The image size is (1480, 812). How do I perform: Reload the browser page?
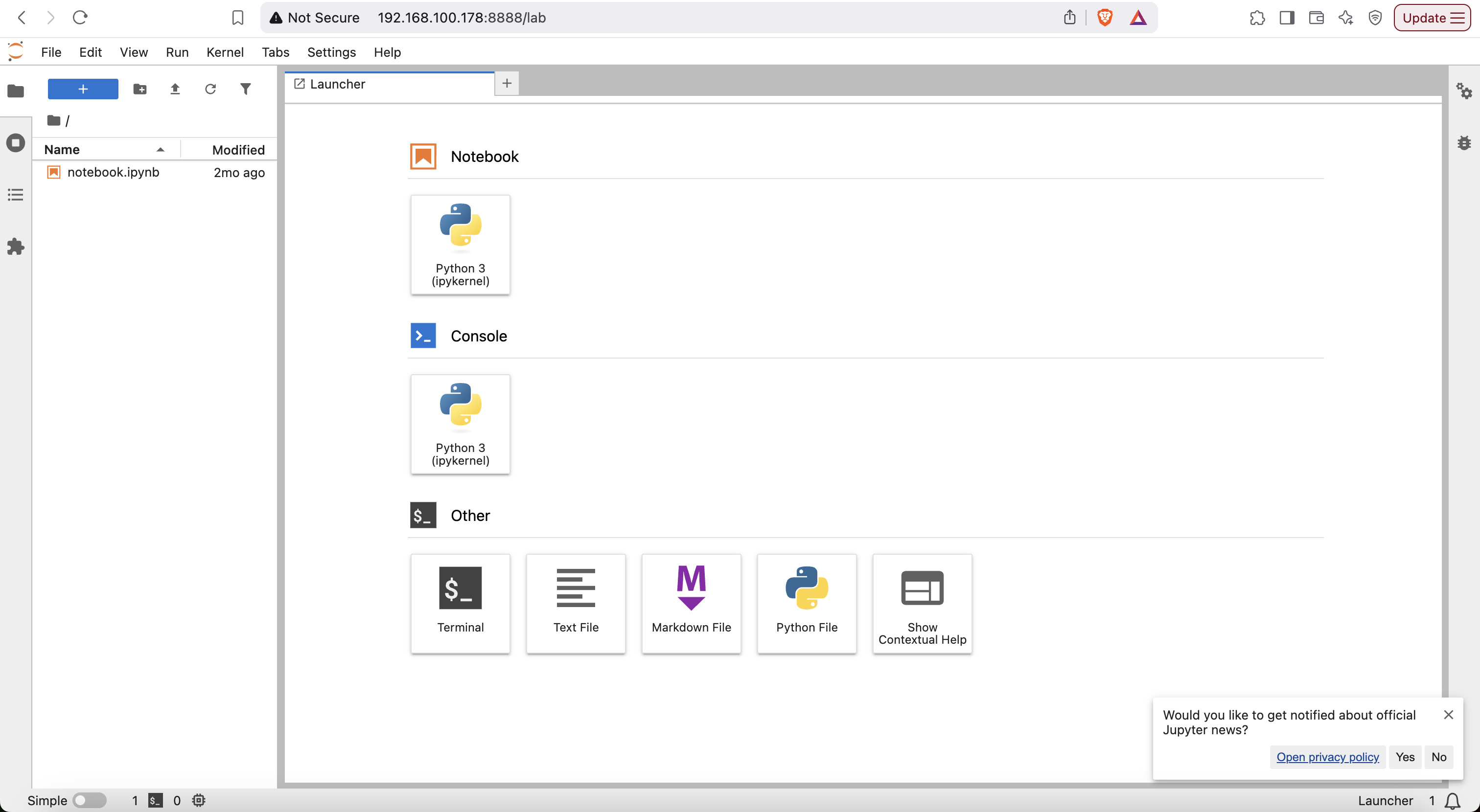80,18
